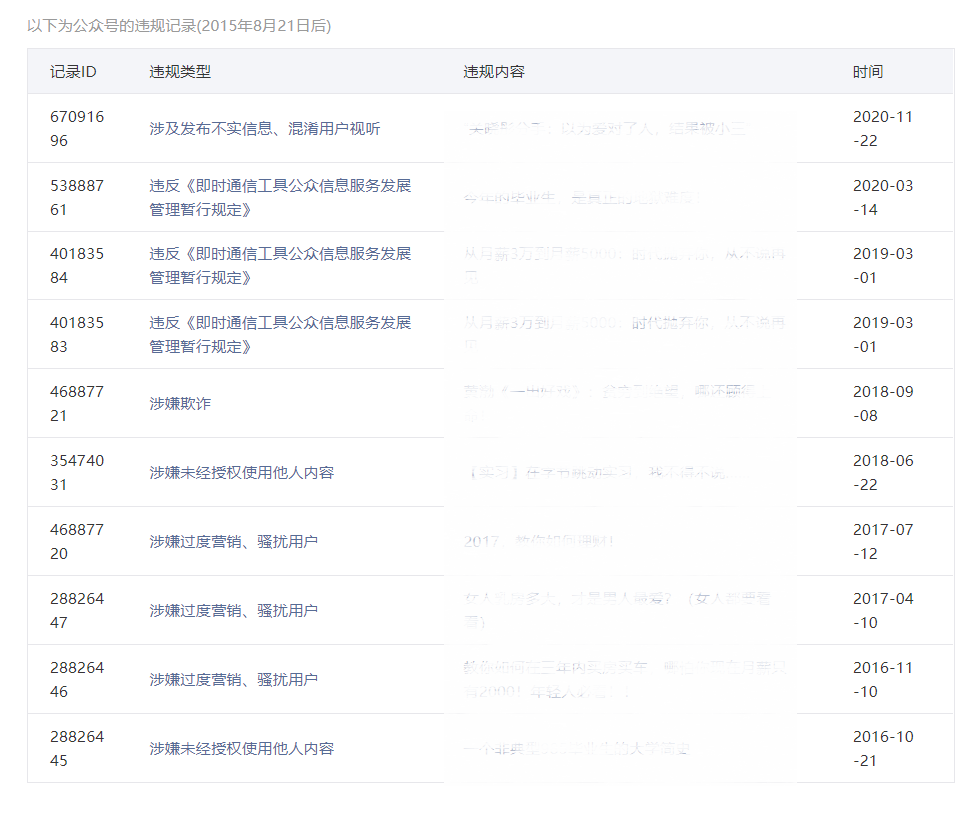Select record ID 40183584

[77, 266]
